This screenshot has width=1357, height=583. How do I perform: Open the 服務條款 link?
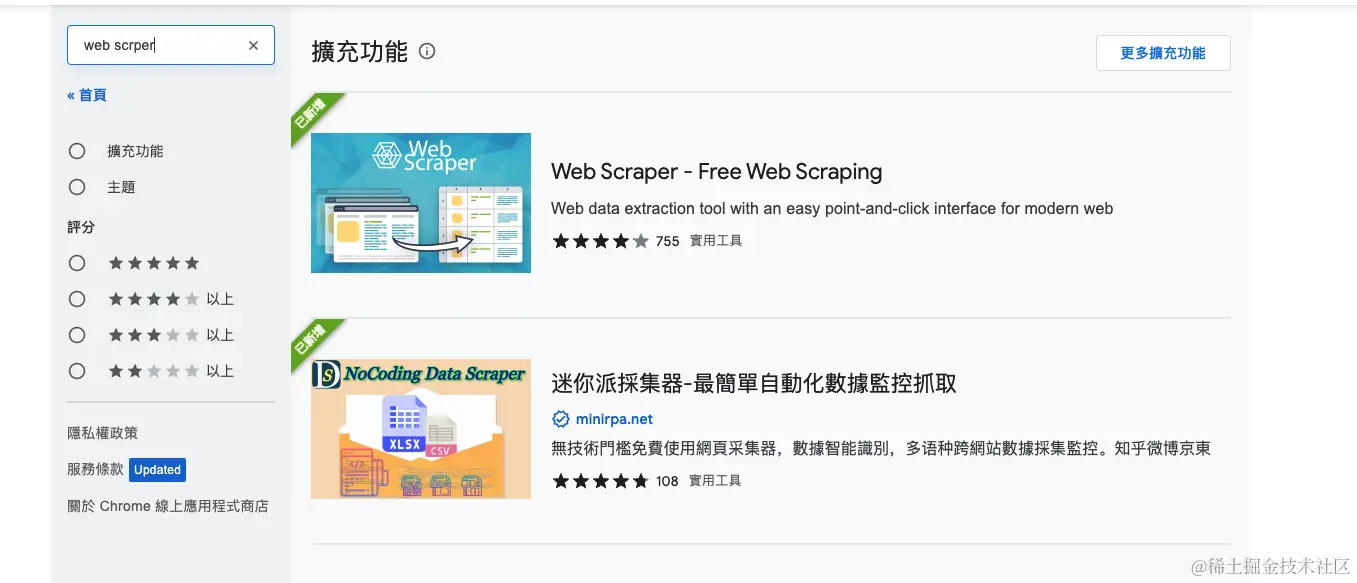[x=96, y=469]
